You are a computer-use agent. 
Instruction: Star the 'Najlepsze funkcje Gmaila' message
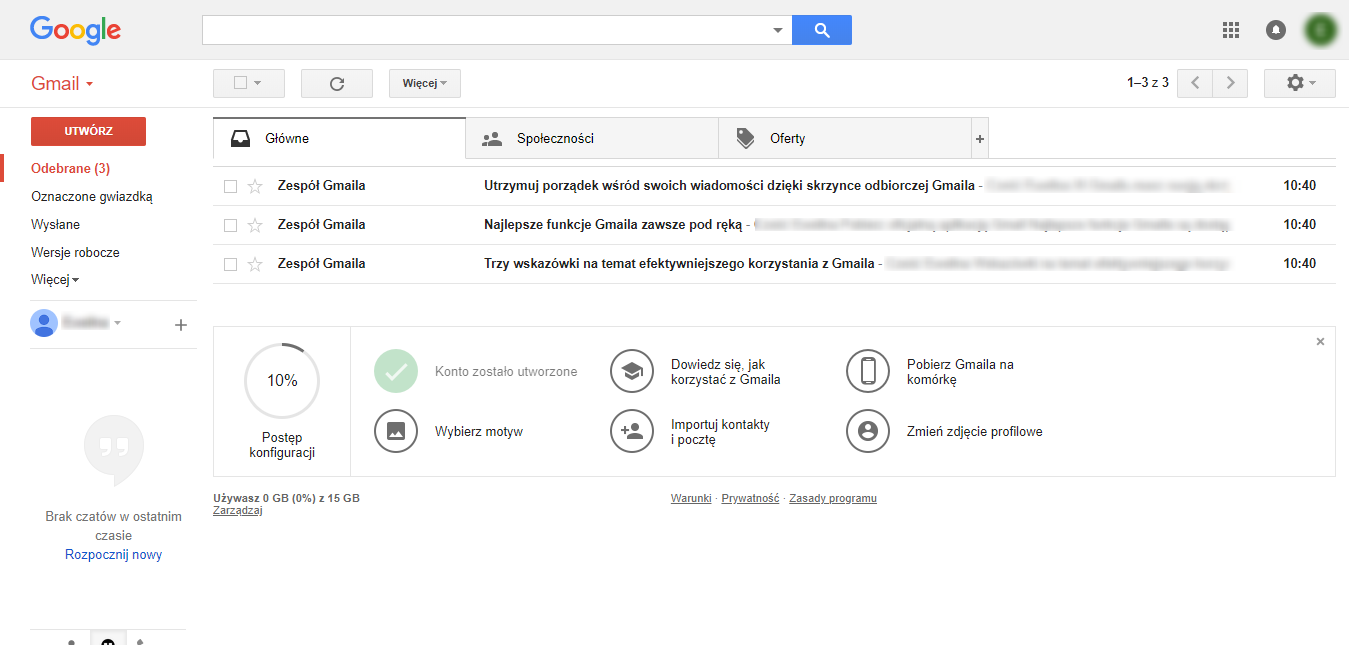pyautogui.click(x=255, y=225)
